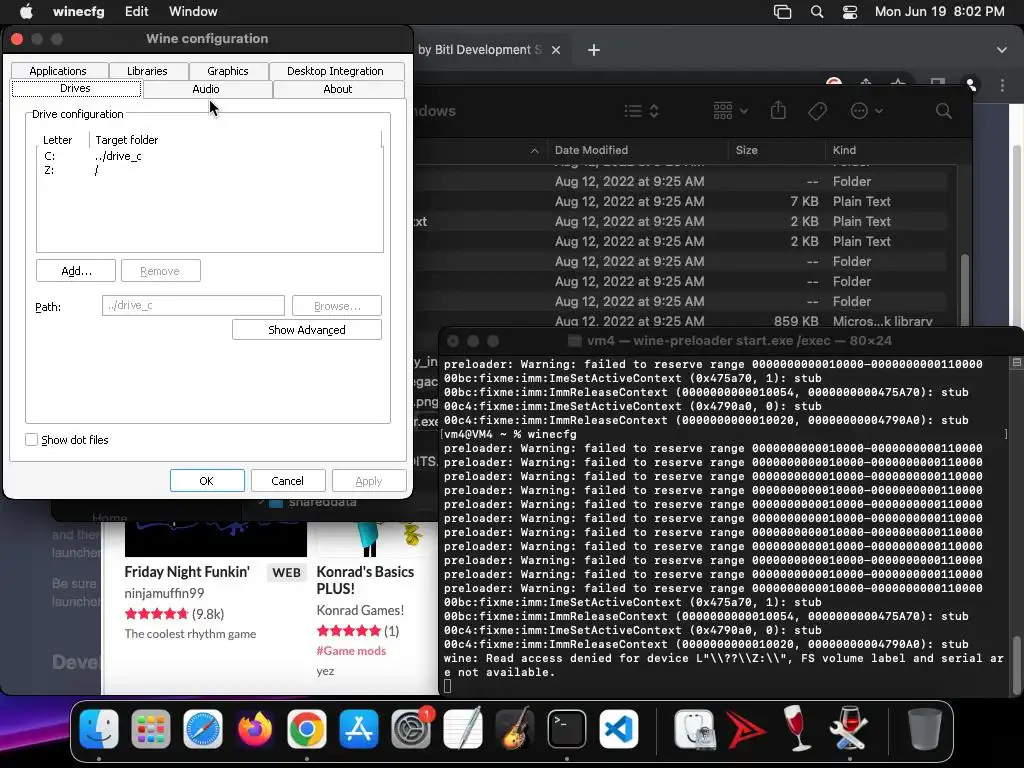
Task: Switch to the Libraries tab
Action: (147, 71)
